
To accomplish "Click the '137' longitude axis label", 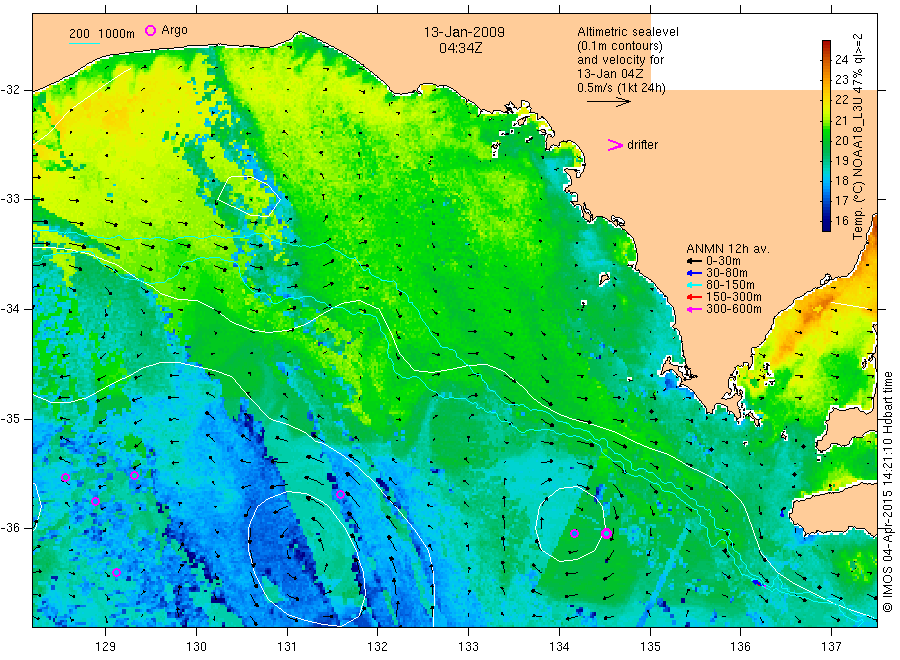I will point(831,647).
